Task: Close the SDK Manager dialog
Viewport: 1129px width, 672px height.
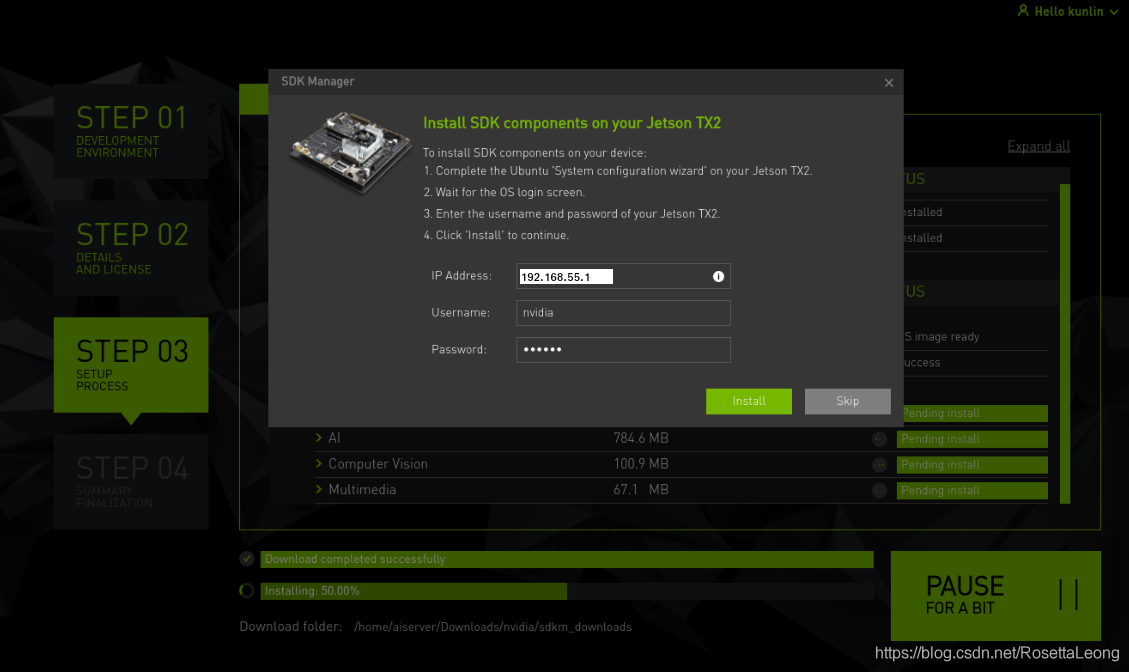Action: click(889, 83)
